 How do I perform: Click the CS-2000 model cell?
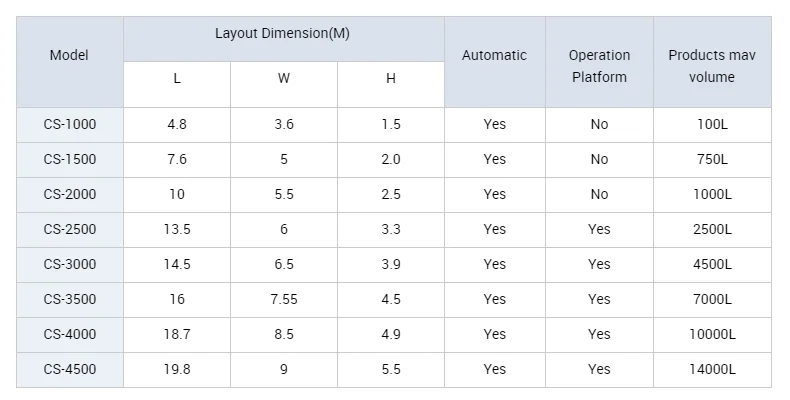click(70, 194)
